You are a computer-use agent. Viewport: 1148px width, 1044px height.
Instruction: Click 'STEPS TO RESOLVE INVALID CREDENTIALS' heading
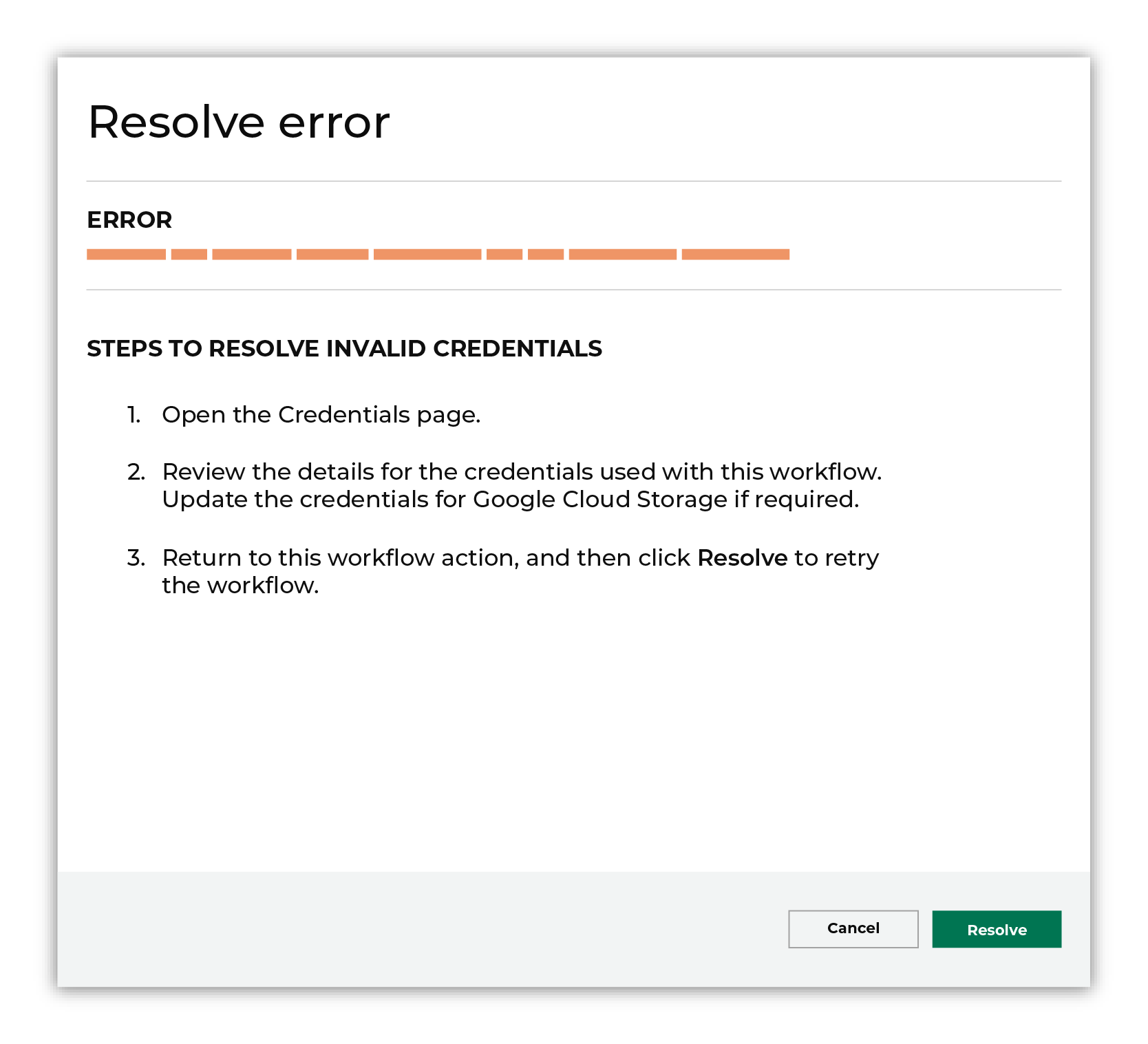[x=344, y=348]
